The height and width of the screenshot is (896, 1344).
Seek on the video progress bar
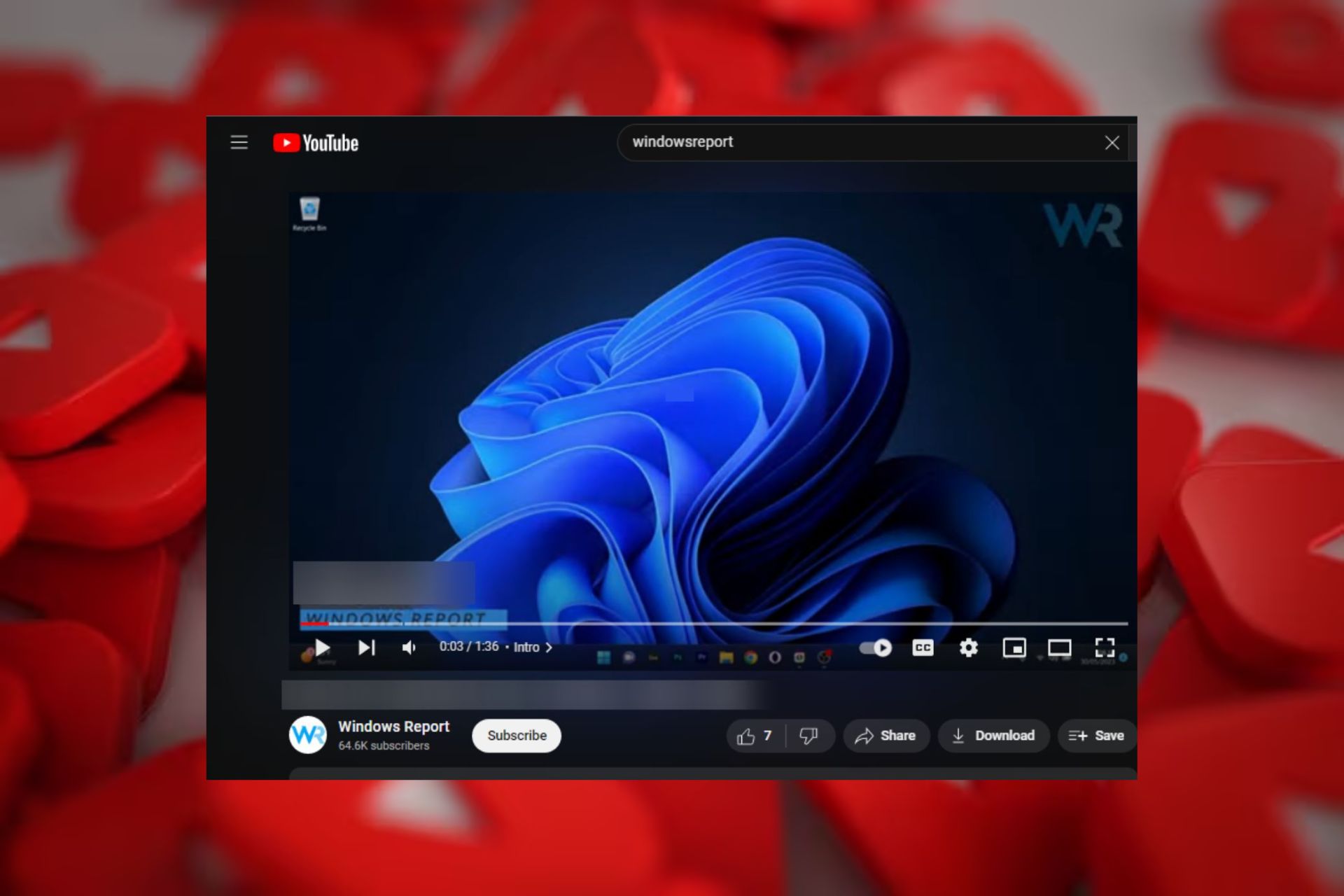714,623
